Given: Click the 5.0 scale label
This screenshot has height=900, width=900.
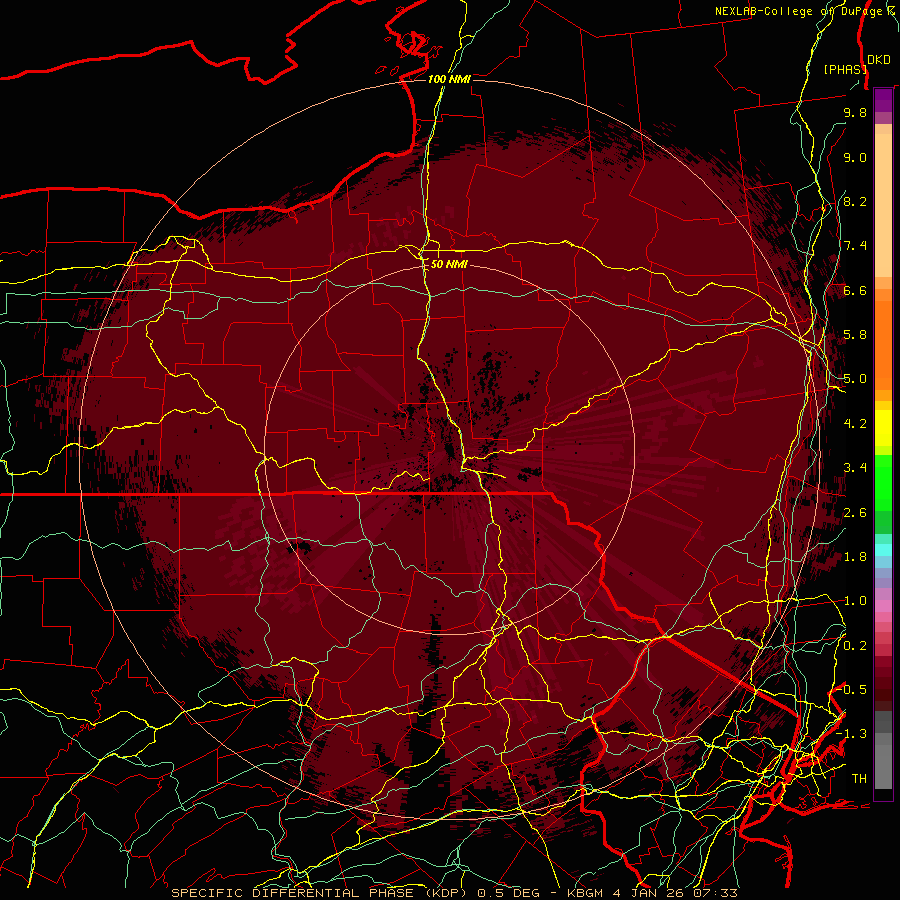Looking at the screenshot, I should click(855, 379).
